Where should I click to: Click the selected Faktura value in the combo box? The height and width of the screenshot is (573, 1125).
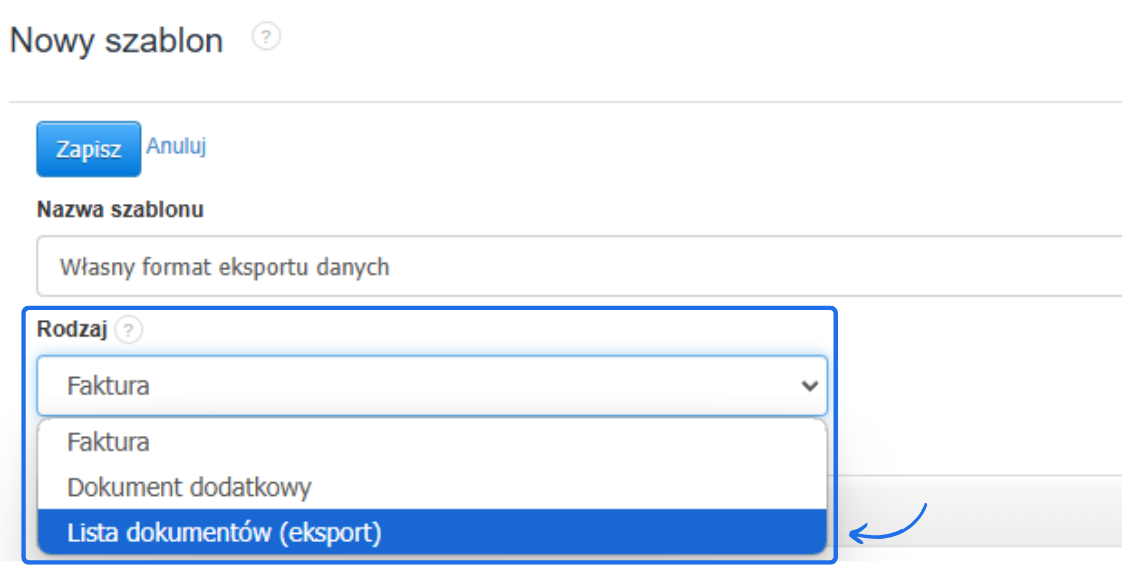tap(109, 386)
